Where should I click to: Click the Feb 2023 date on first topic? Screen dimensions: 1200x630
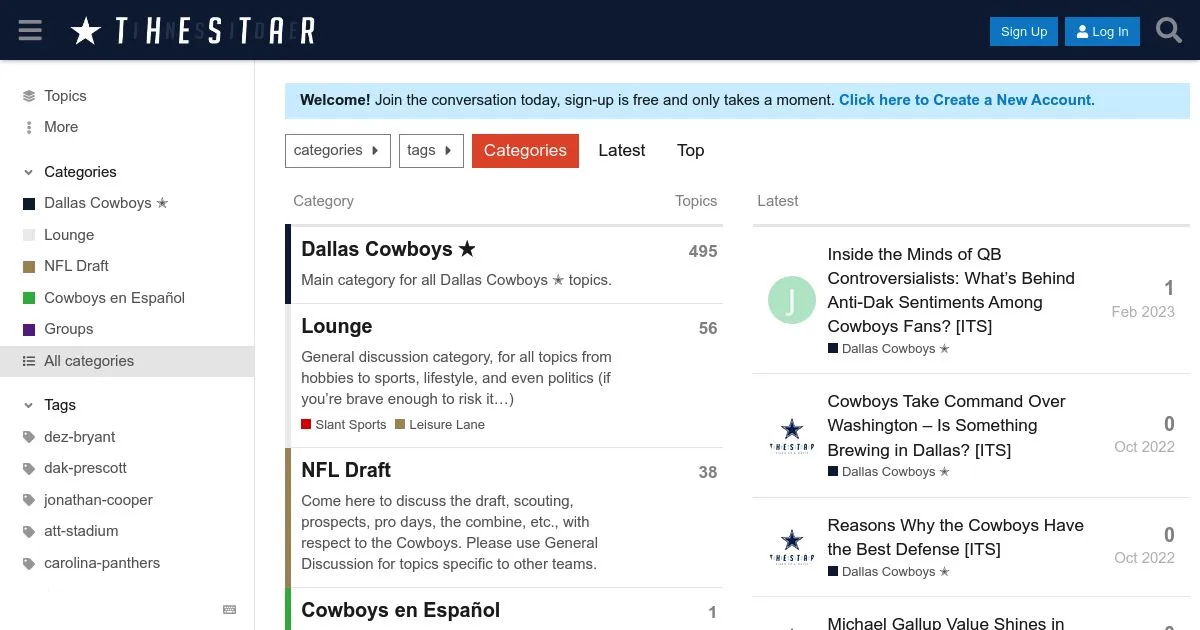(x=1143, y=312)
